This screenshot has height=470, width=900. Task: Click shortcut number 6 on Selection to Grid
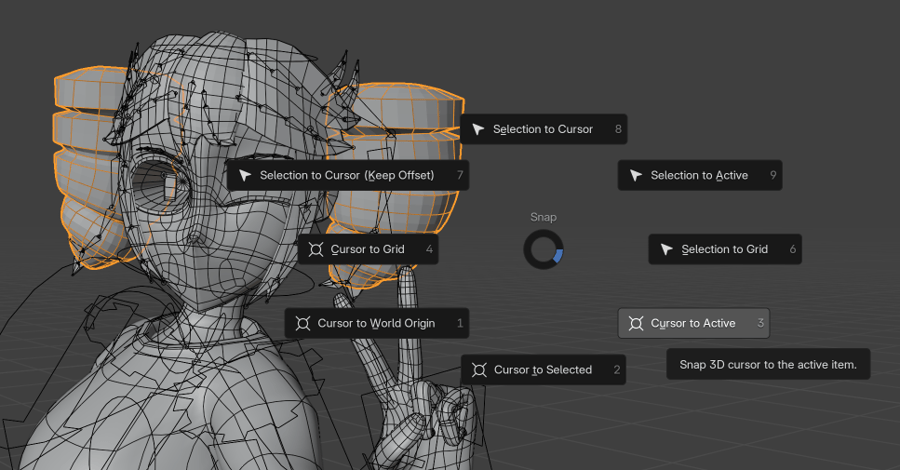tap(792, 249)
